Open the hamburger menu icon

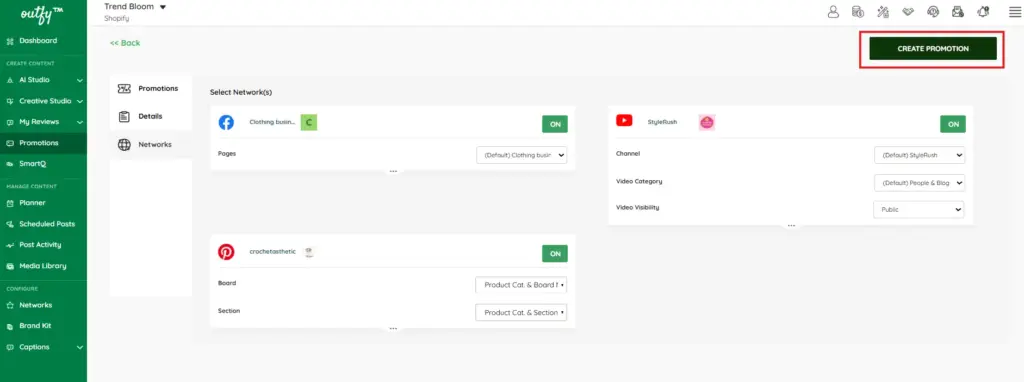pos(1014,12)
